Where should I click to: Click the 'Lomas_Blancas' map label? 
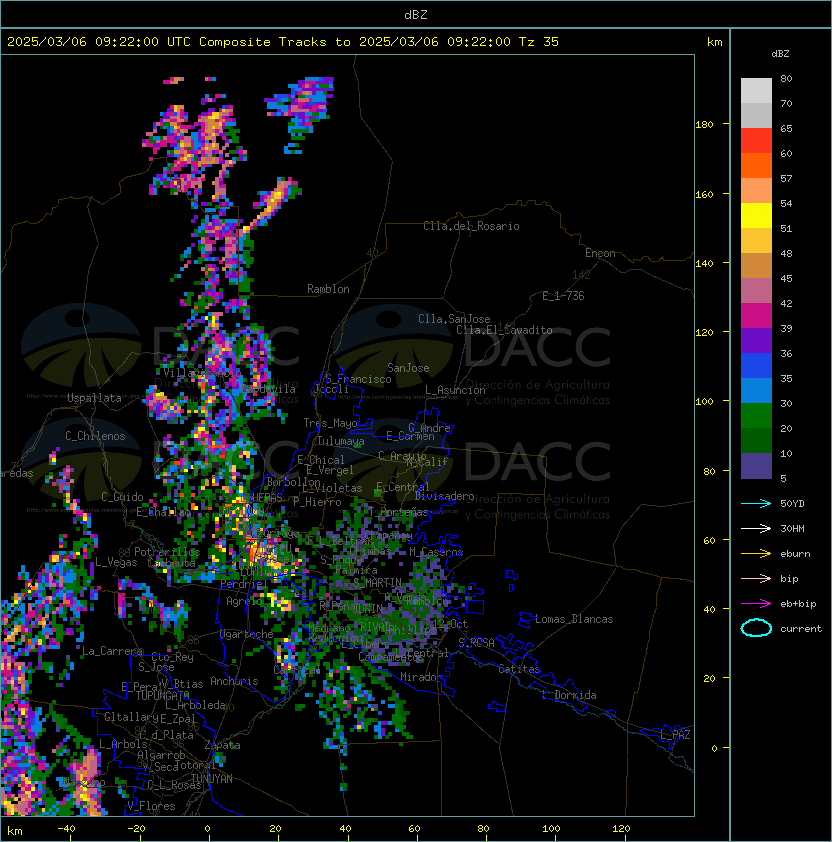click(x=574, y=619)
